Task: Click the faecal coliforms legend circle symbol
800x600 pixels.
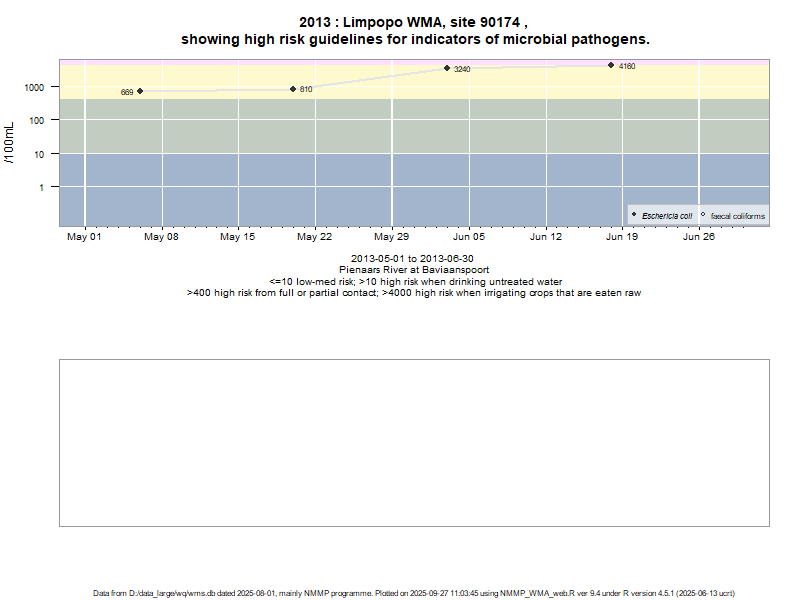Action: point(703,215)
